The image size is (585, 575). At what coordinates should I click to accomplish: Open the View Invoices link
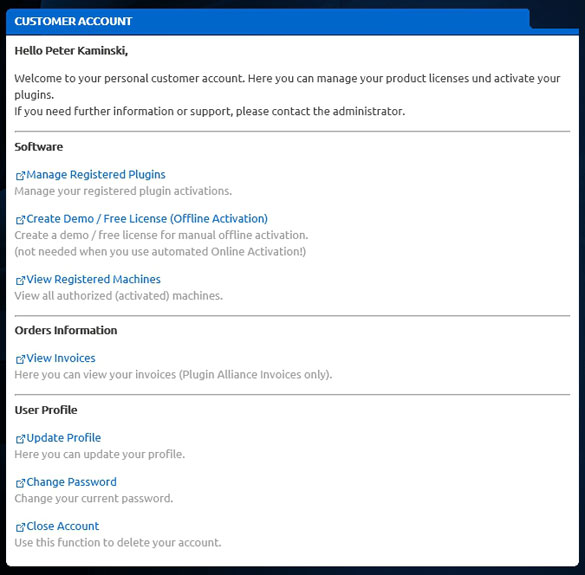61,358
